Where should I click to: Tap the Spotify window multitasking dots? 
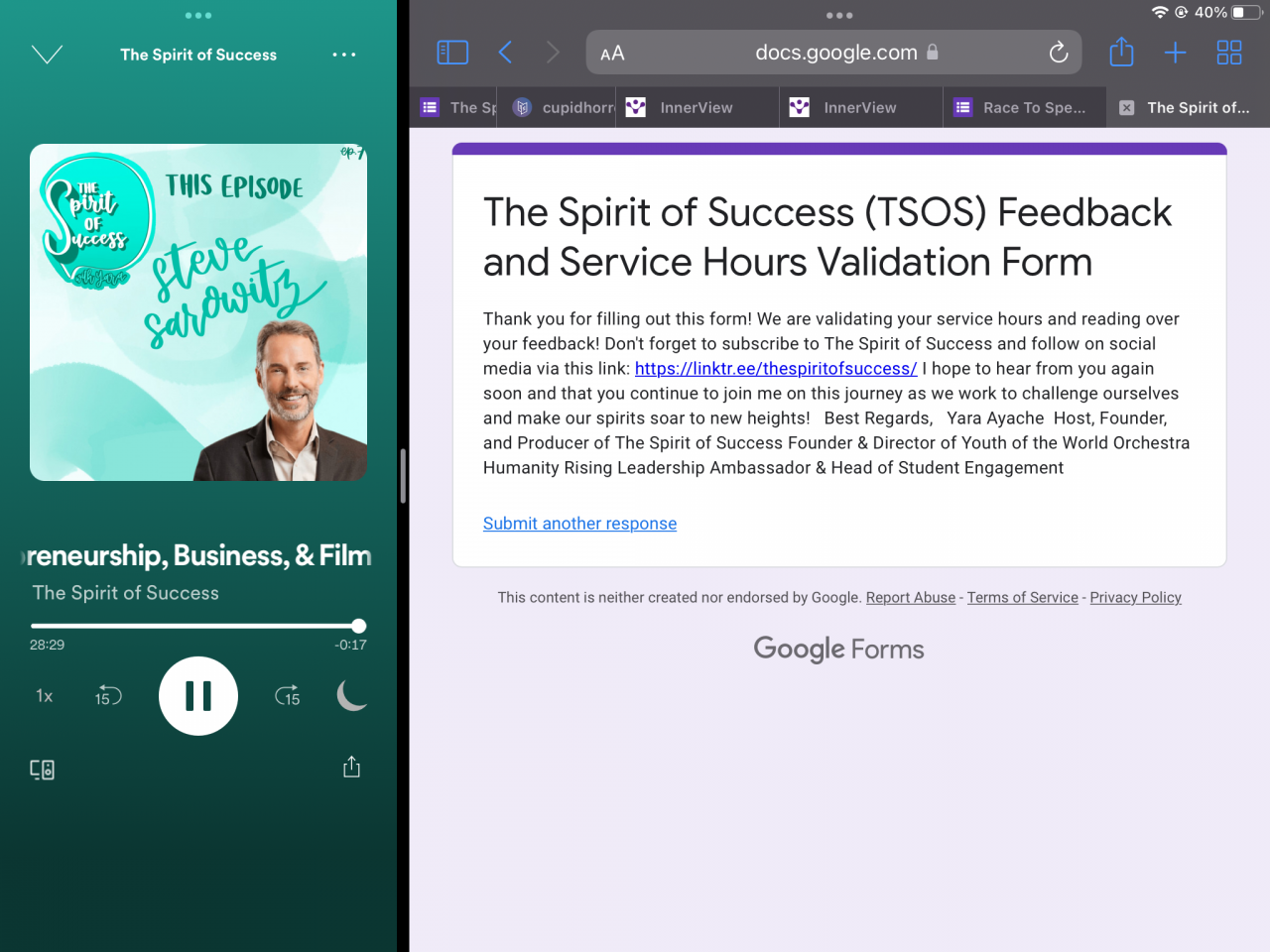pyautogui.click(x=198, y=16)
